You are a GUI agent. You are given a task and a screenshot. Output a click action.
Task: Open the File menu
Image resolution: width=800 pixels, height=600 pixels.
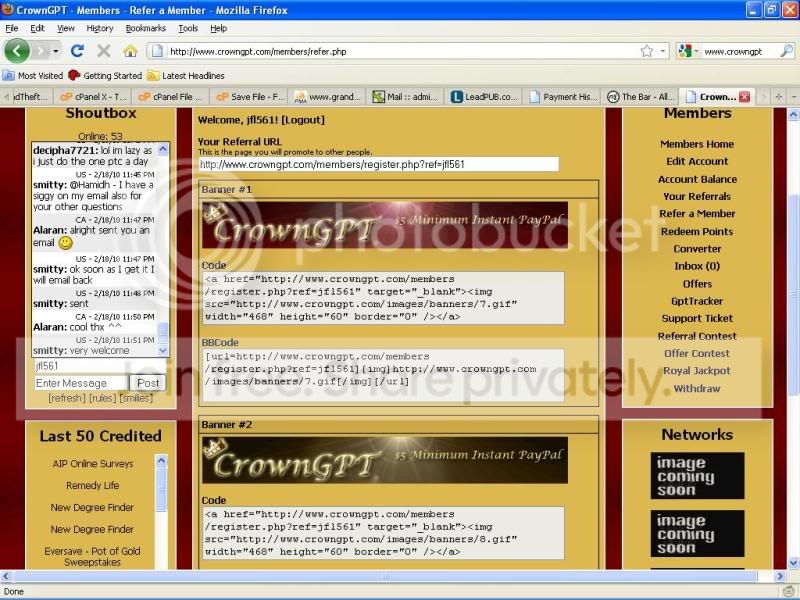[x=12, y=29]
